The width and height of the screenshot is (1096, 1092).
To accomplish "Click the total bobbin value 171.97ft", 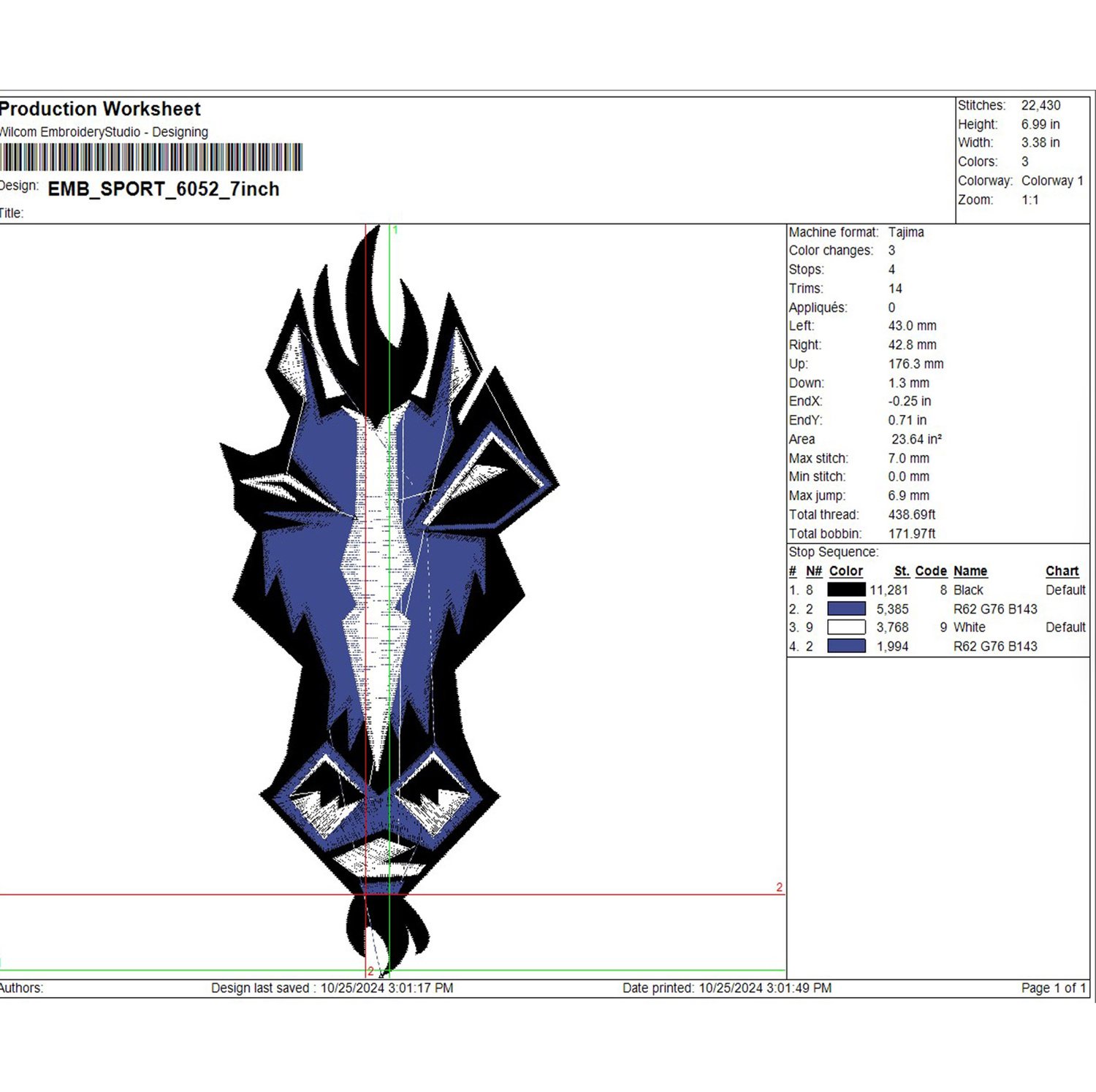I will click(911, 533).
